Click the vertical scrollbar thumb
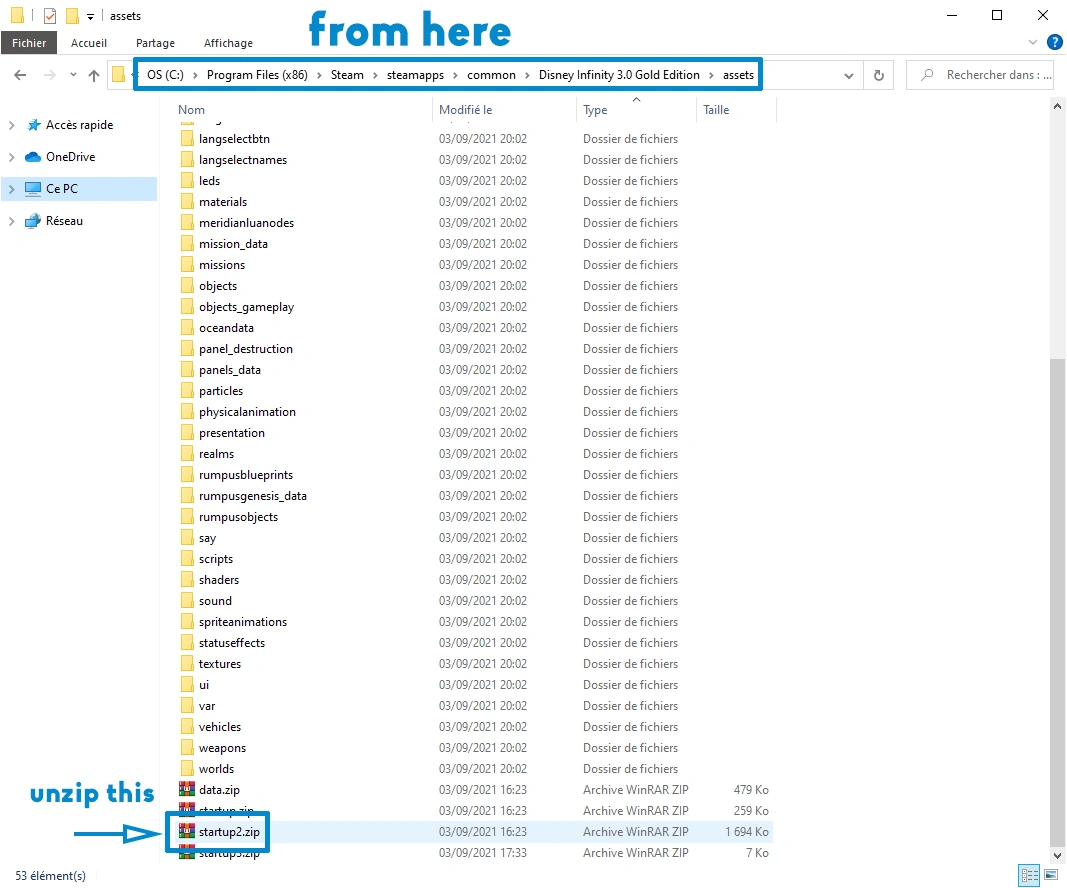 (1057, 602)
